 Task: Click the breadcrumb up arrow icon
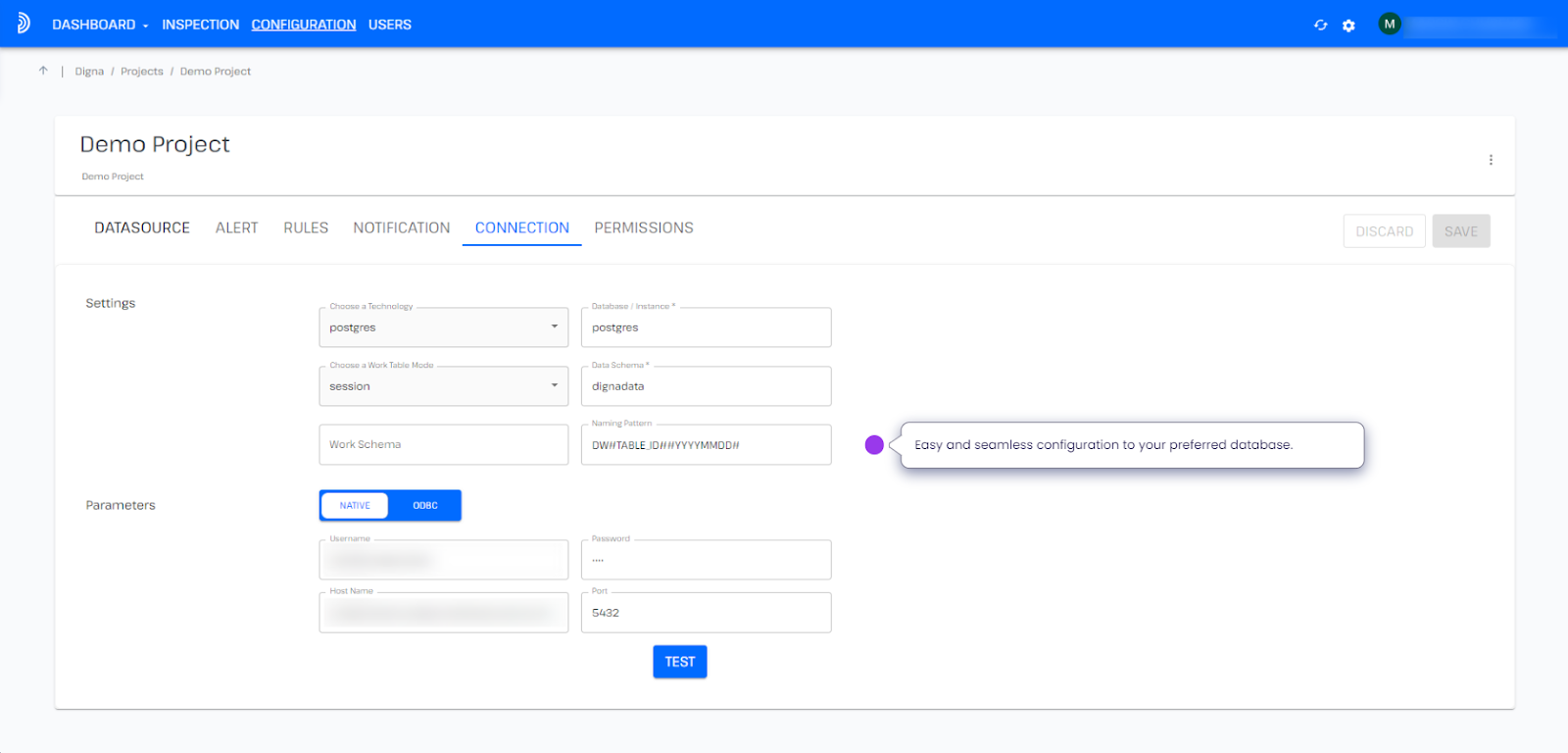43,71
